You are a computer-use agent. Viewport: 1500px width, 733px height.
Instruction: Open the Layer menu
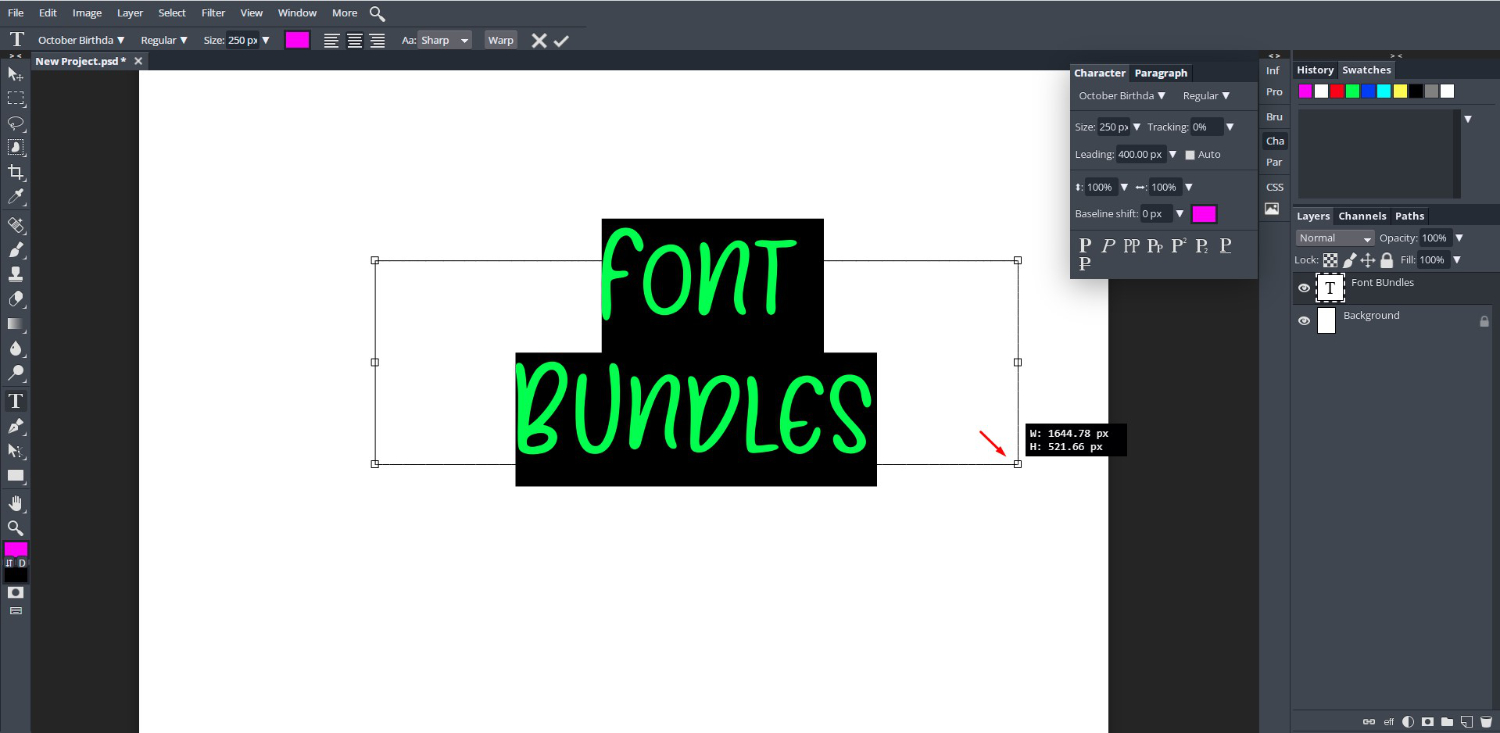[x=130, y=13]
